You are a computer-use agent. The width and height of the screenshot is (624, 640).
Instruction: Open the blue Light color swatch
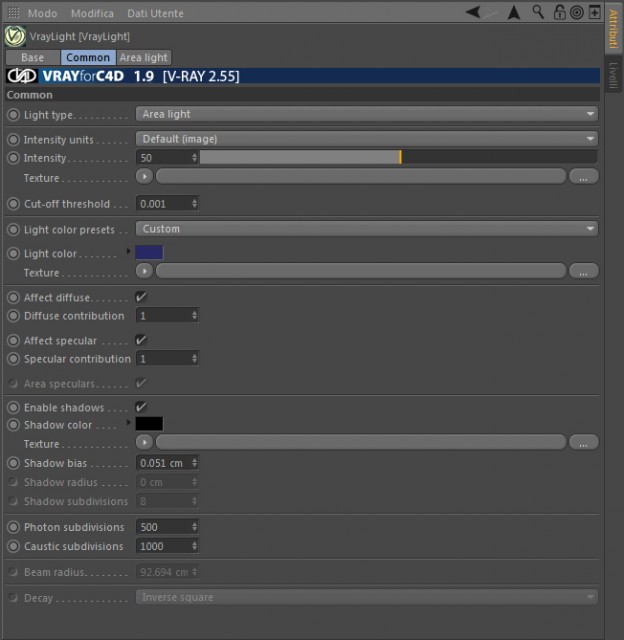coord(149,252)
